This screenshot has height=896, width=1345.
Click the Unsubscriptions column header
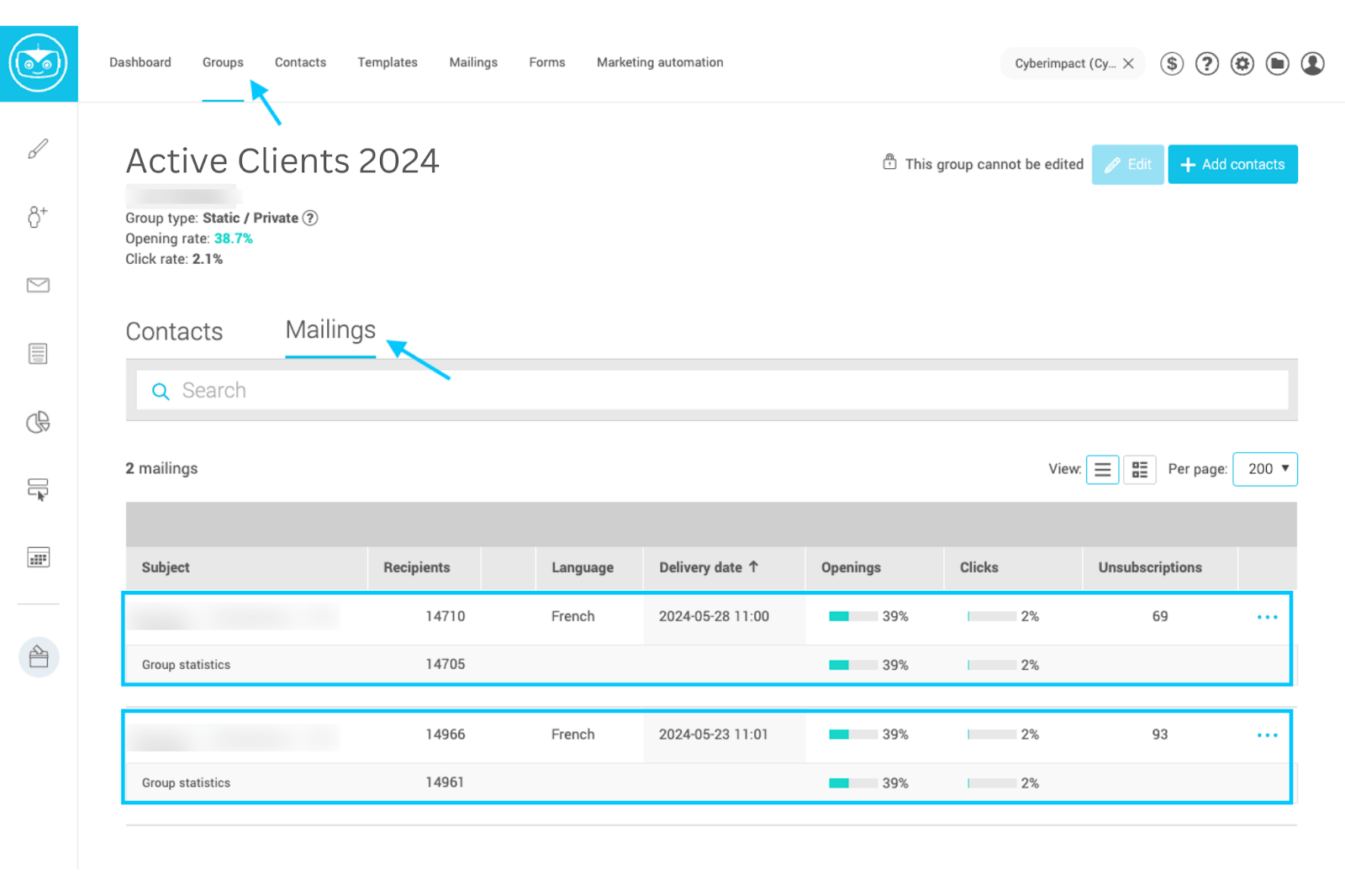coord(1150,567)
